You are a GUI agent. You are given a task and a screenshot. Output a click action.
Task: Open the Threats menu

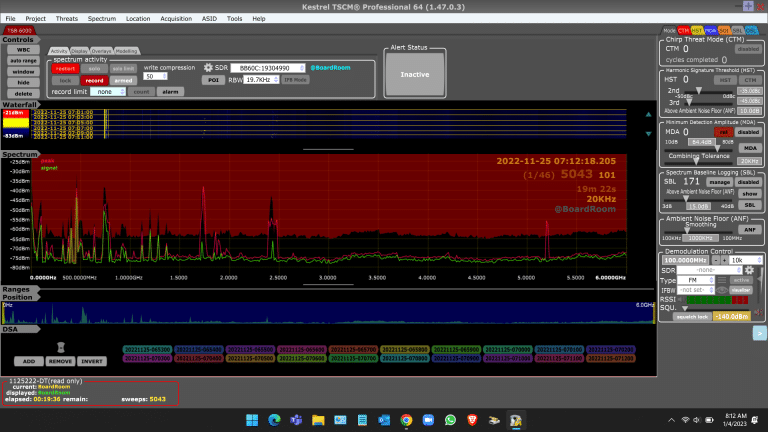67,19
